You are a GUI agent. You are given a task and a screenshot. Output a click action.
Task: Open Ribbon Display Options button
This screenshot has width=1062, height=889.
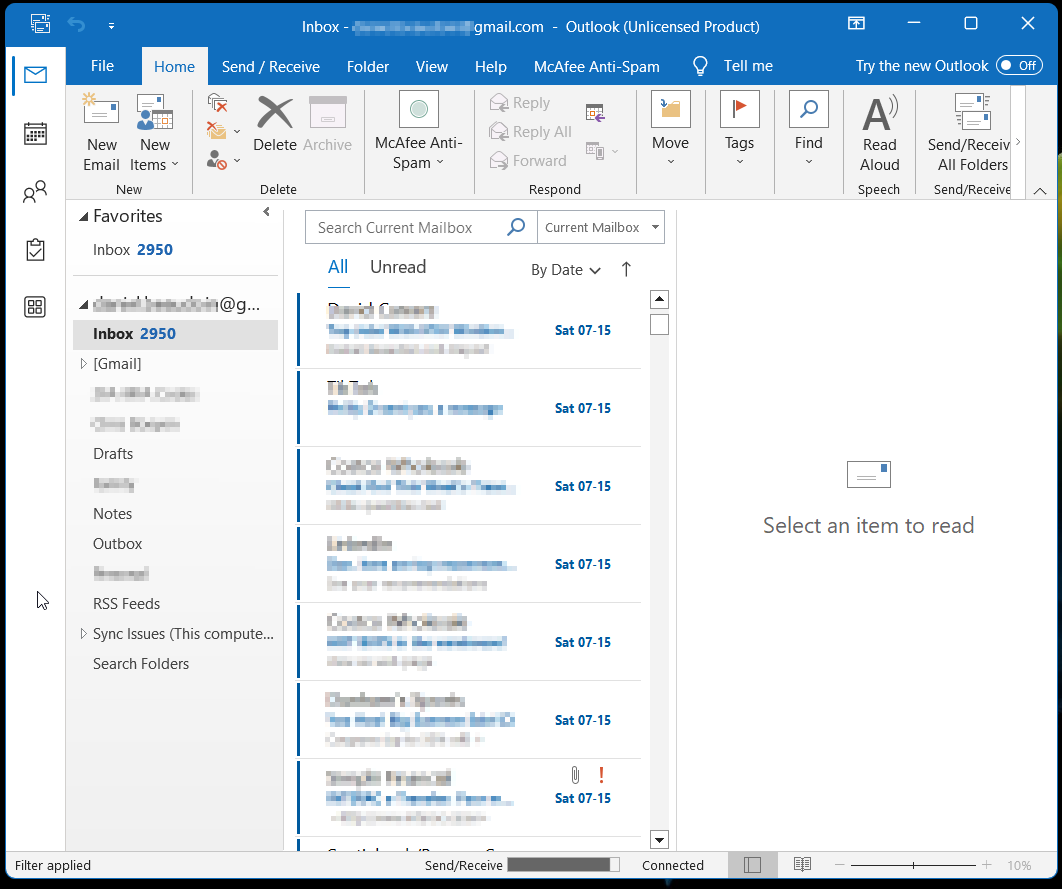click(856, 24)
